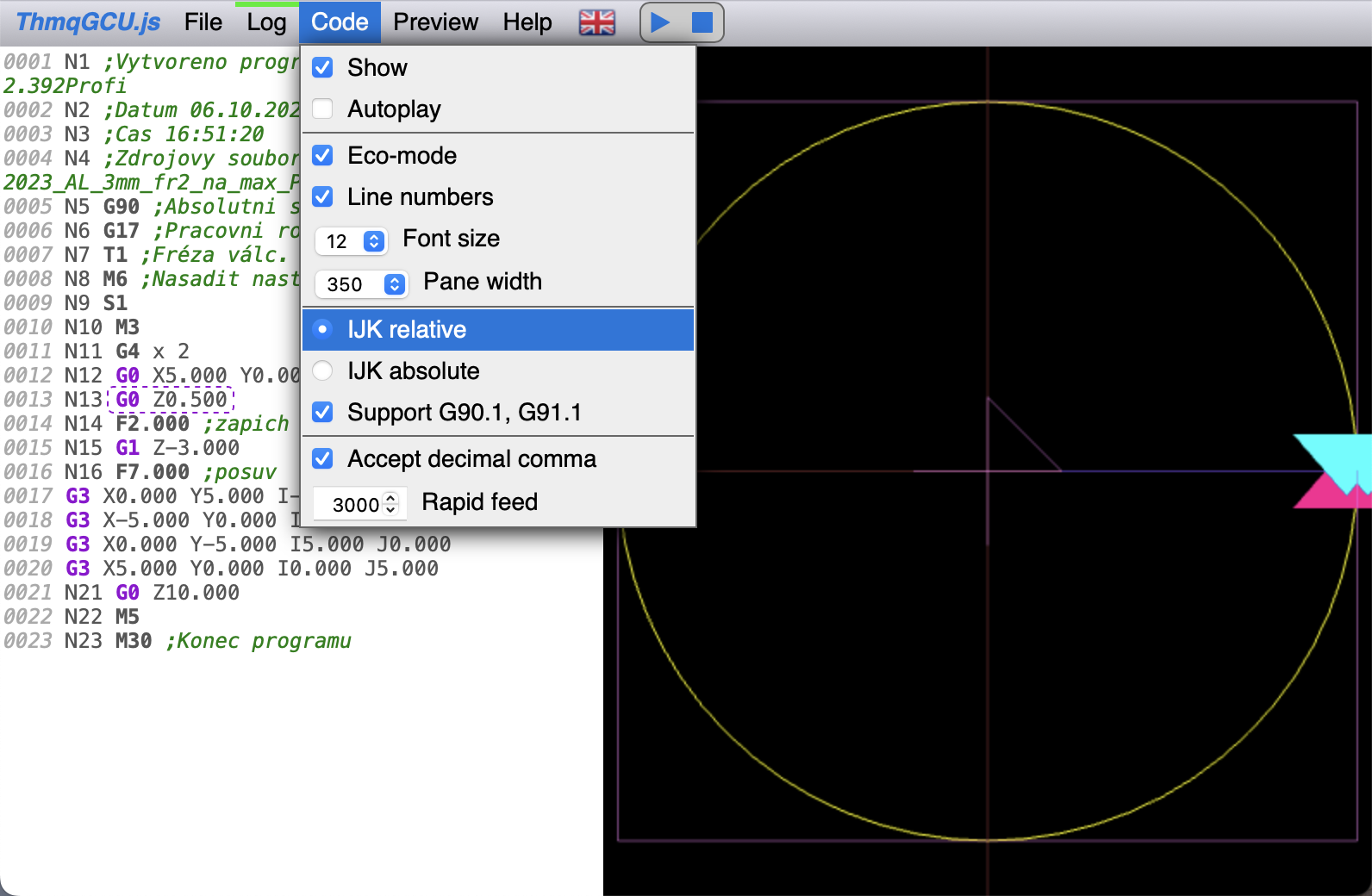
Task: Click the ThmqGCU.js app title
Action: (88, 22)
